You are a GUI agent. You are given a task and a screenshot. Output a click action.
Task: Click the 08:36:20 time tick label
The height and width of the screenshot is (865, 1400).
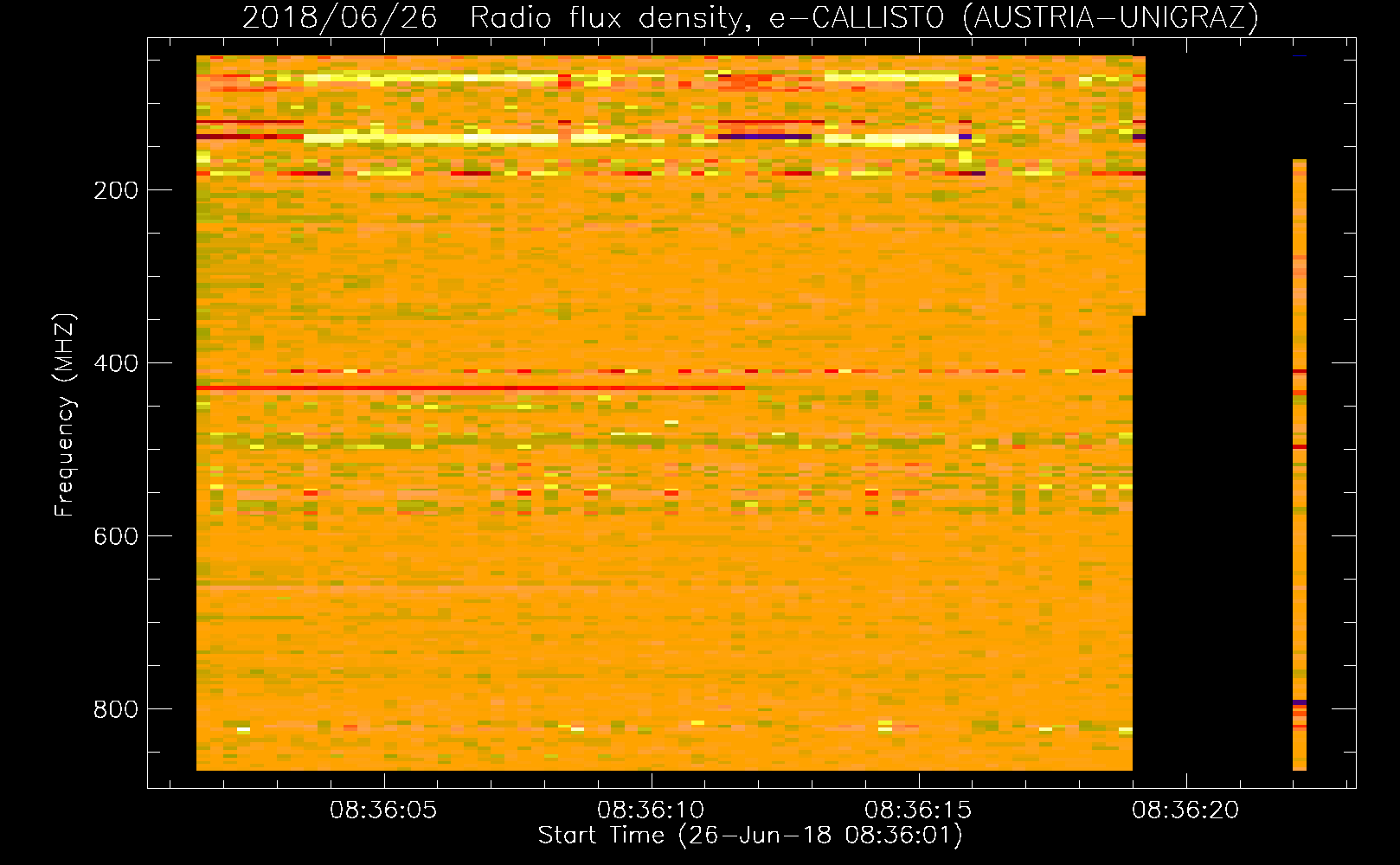(x=1185, y=811)
